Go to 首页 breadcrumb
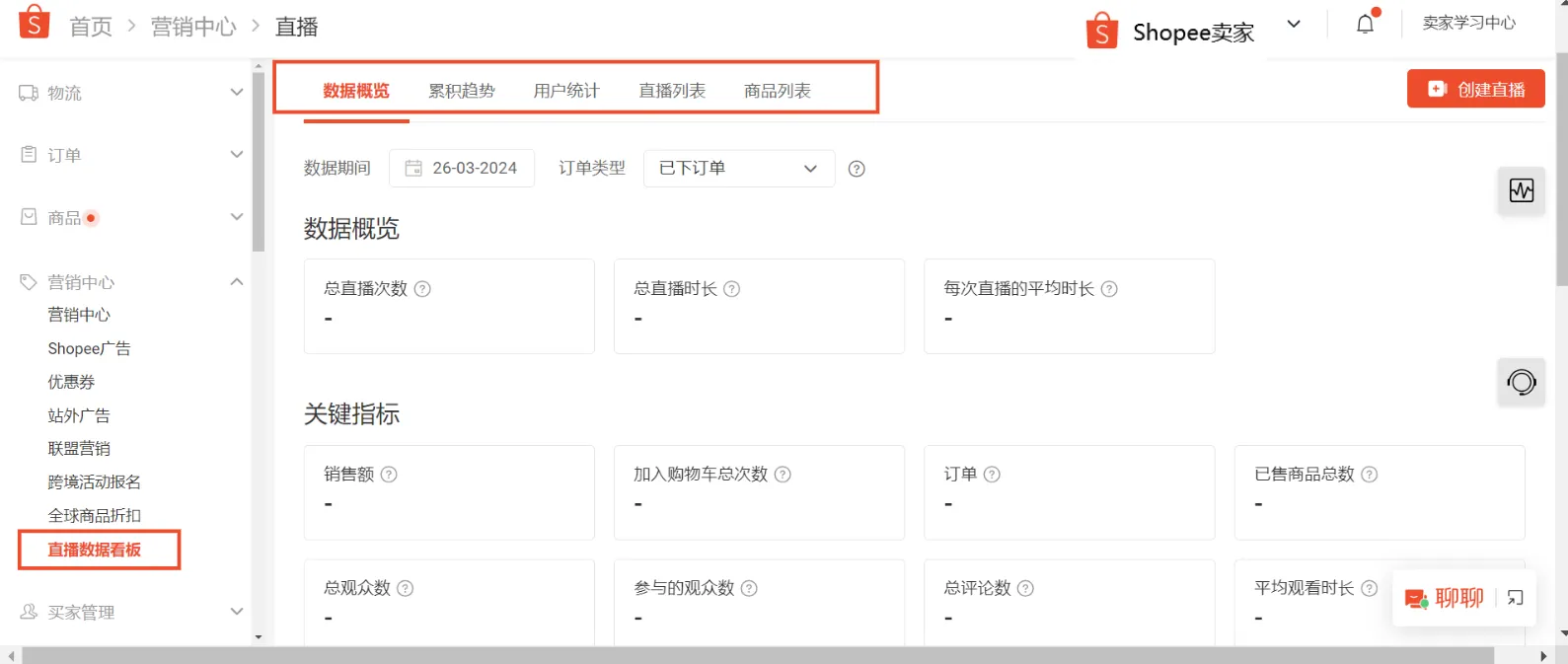Screen dimensions: 1568x664 pos(91,28)
